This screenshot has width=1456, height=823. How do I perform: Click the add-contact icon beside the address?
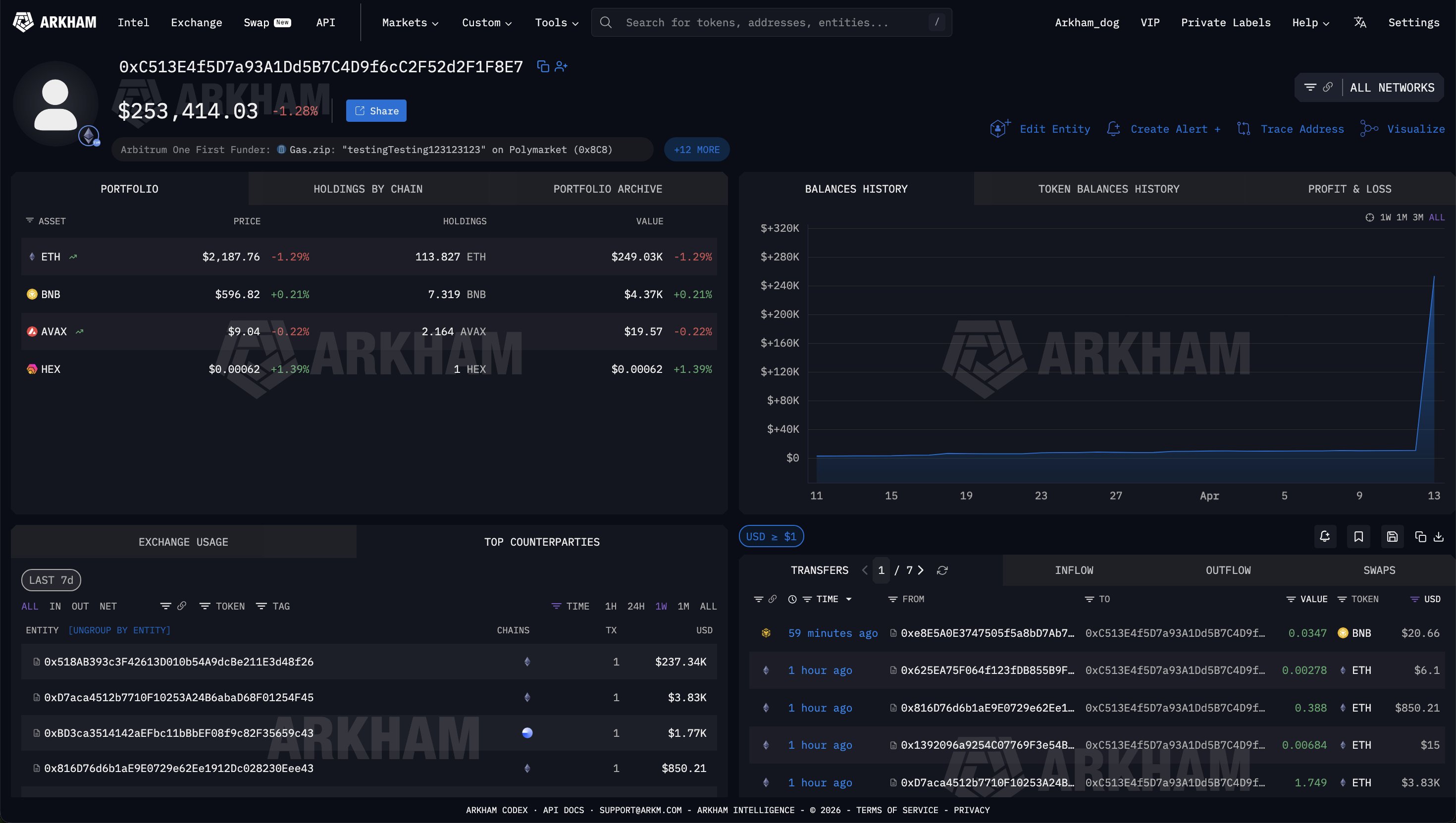coord(561,67)
